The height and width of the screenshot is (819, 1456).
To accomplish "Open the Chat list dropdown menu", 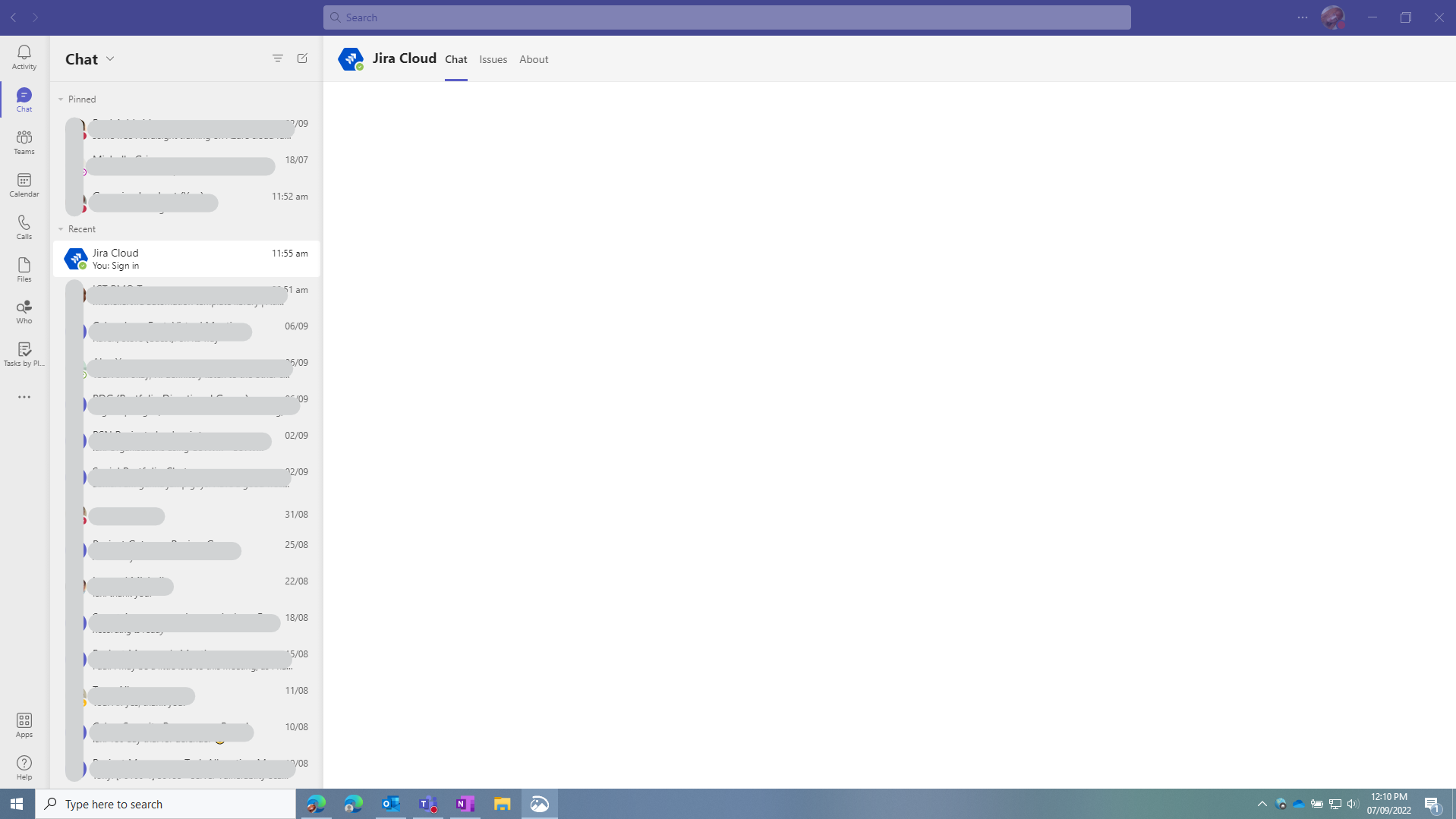I will coord(110,58).
